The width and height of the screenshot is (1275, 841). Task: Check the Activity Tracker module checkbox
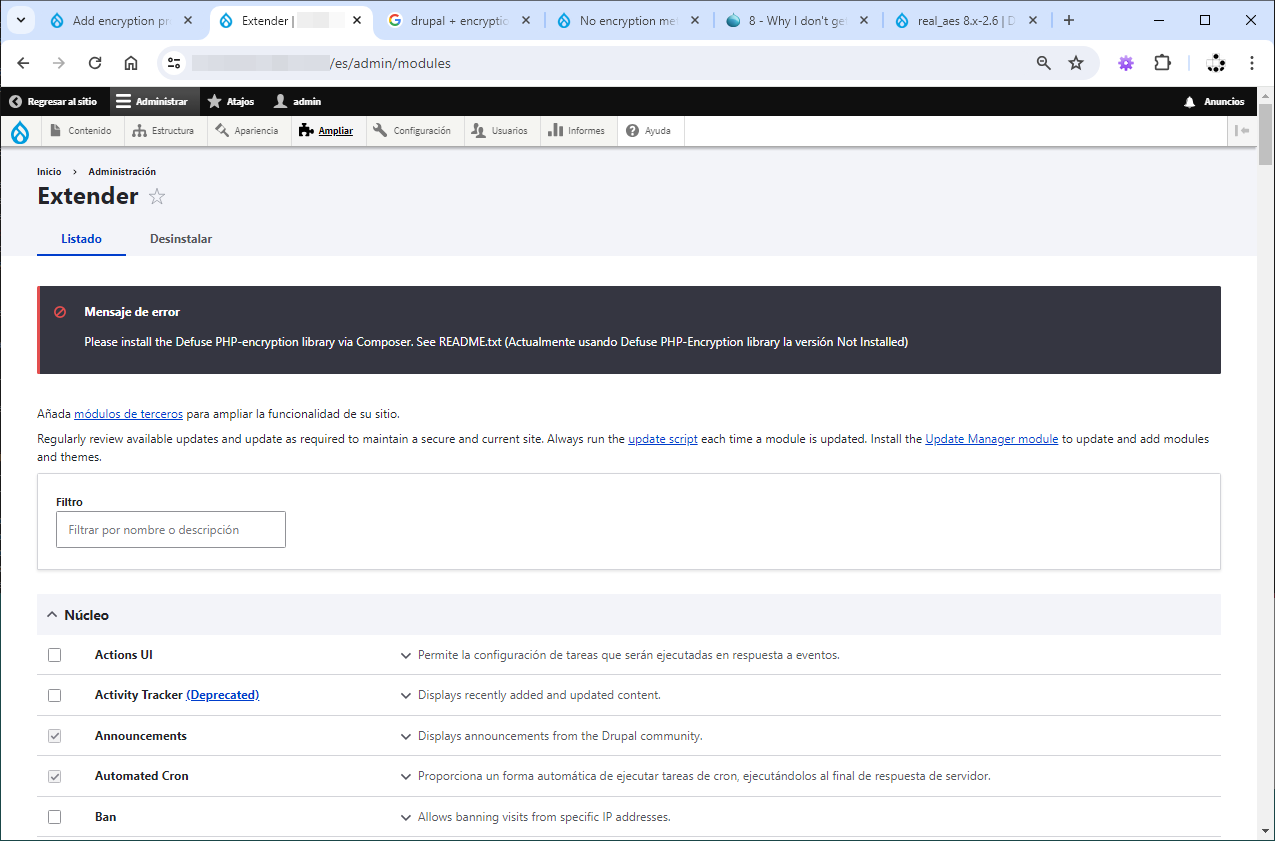(55, 695)
